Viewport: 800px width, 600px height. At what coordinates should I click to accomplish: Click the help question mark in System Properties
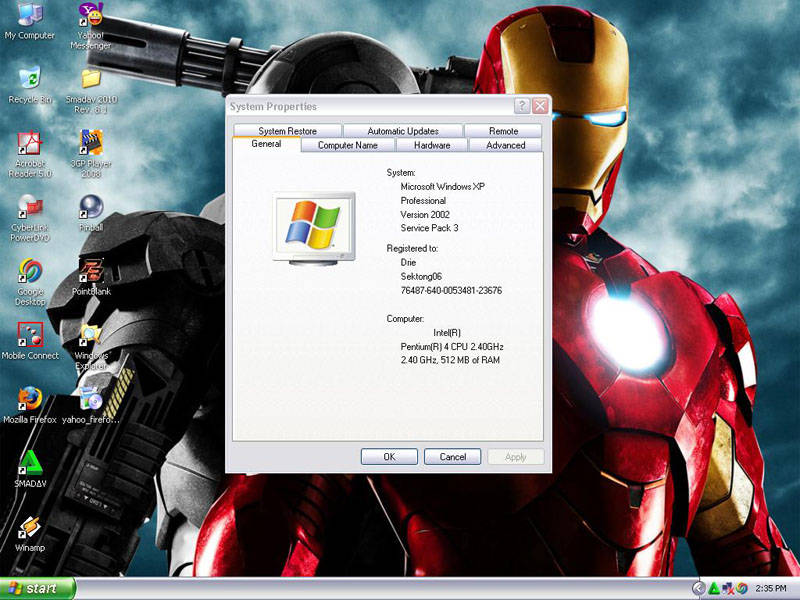(x=521, y=106)
